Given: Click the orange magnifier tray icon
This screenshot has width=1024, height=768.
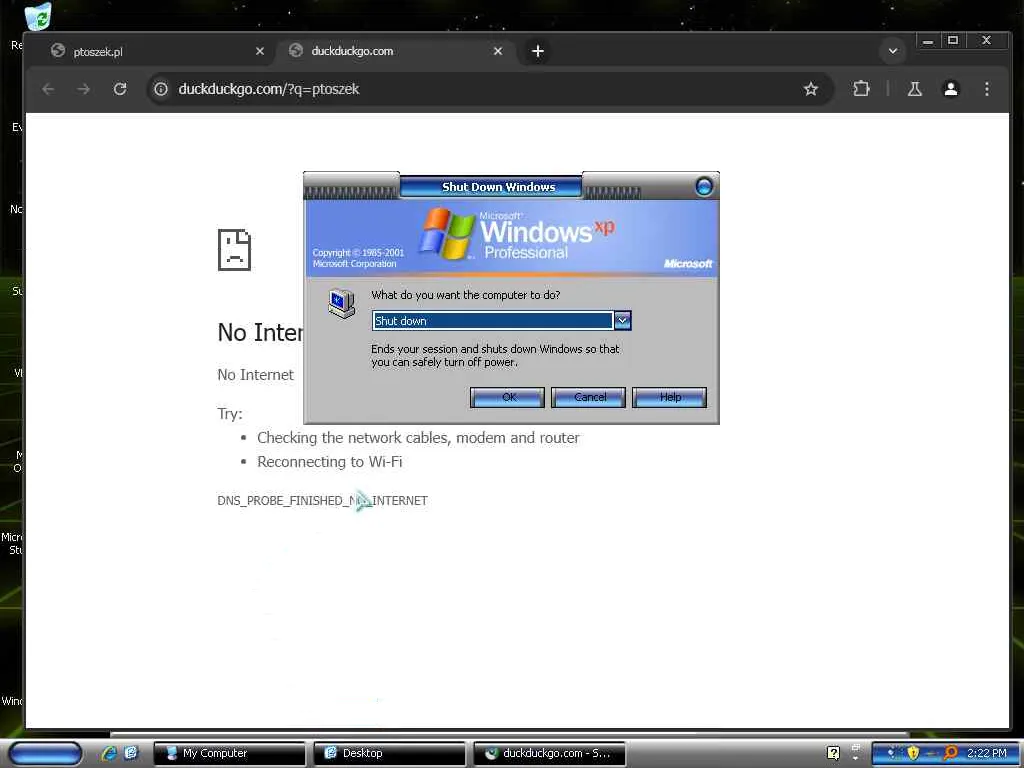Looking at the screenshot, I should pos(951,753).
